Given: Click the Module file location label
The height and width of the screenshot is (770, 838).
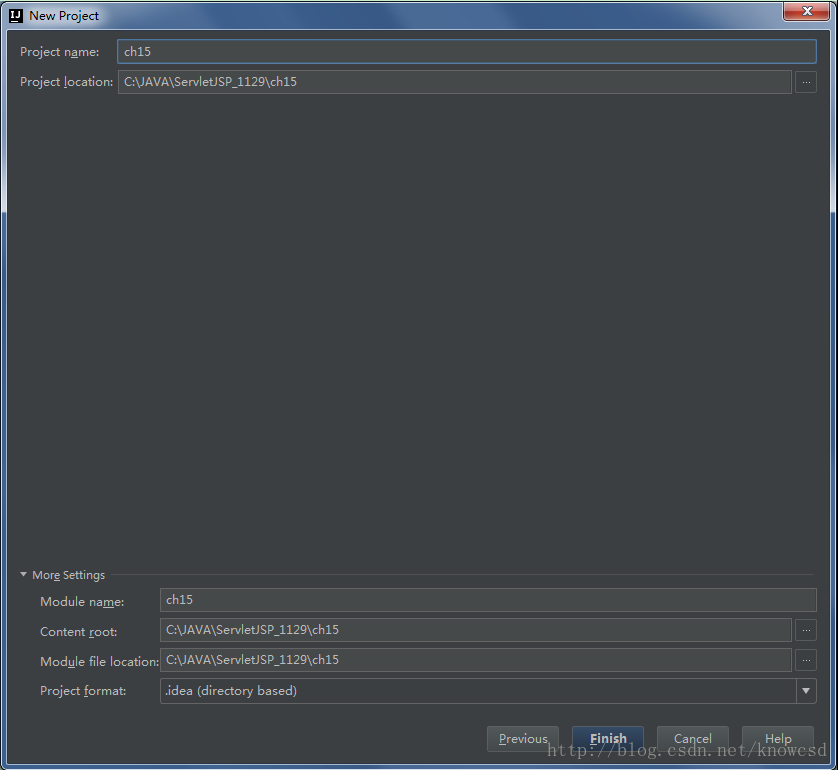Looking at the screenshot, I should (x=99, y=662).
